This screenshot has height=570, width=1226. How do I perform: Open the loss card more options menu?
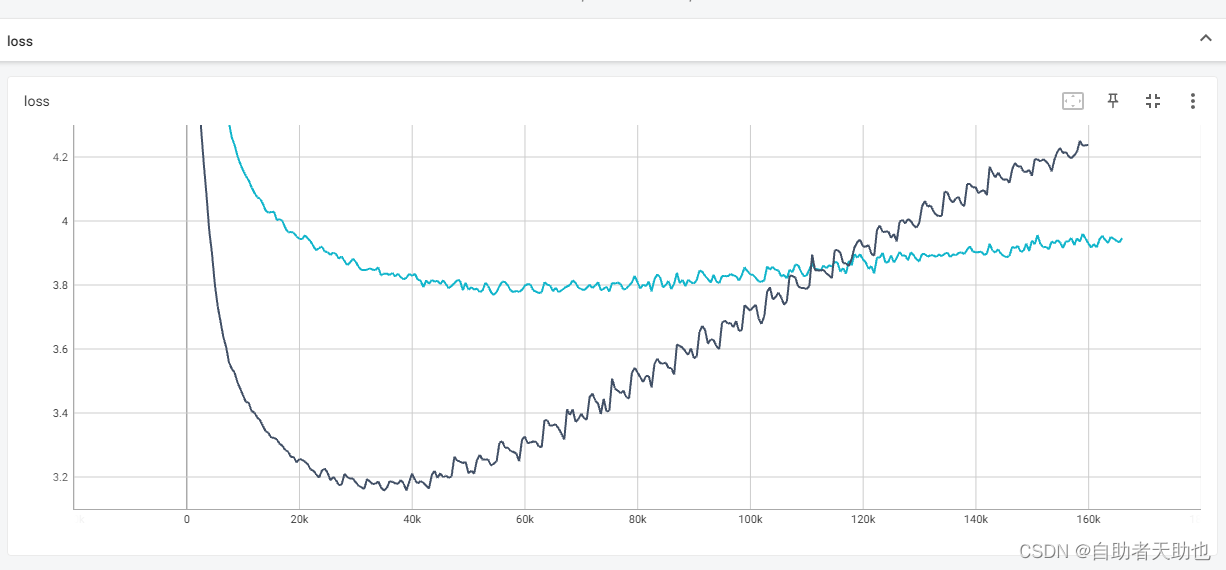click(1192, 101)
